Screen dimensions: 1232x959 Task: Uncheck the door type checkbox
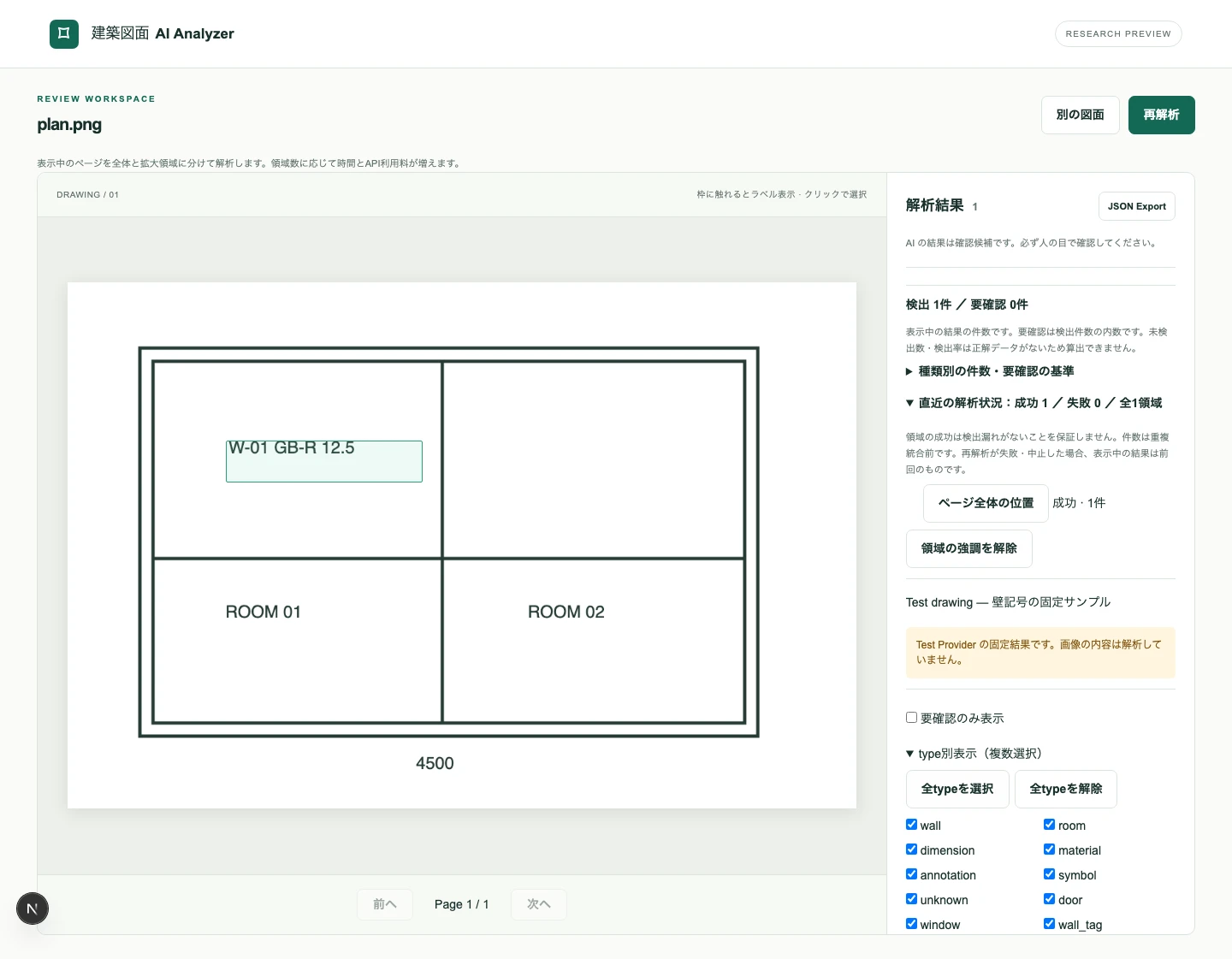(1049, 899)
